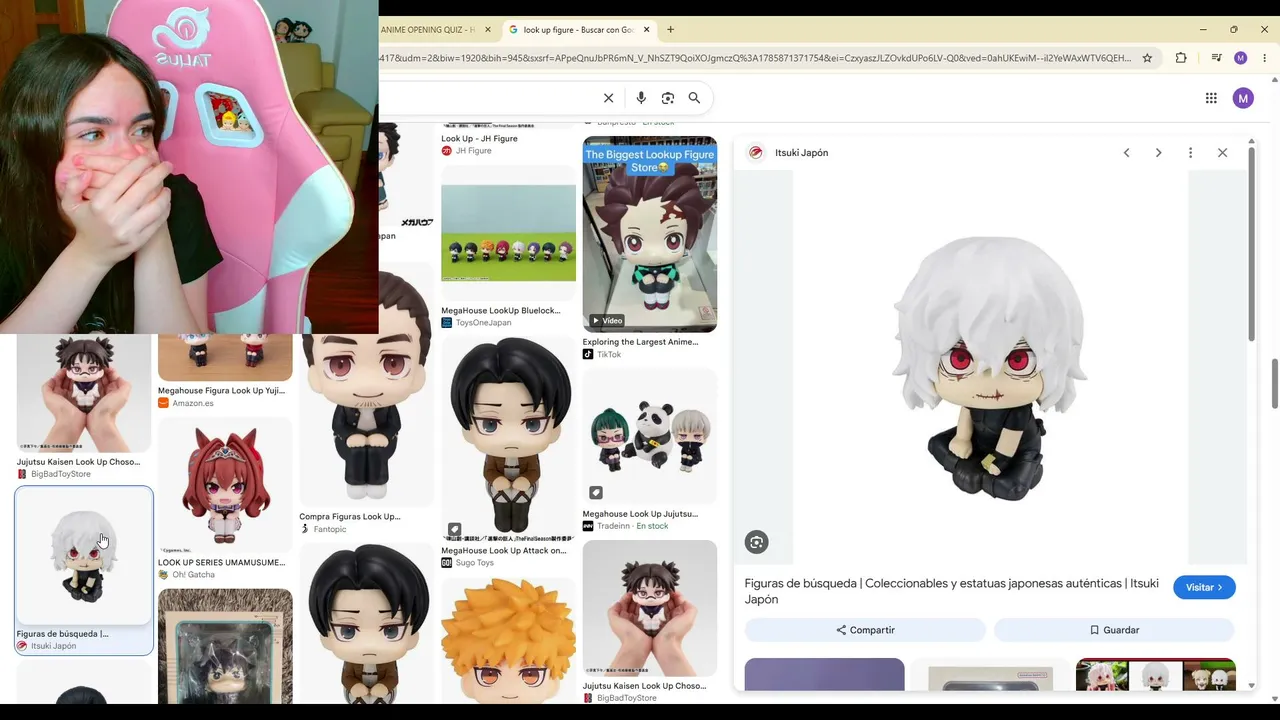The width and height of the screenshot is (1280, 720).
Task: Search by image with the camera icon in the search box
Action: 668,98
